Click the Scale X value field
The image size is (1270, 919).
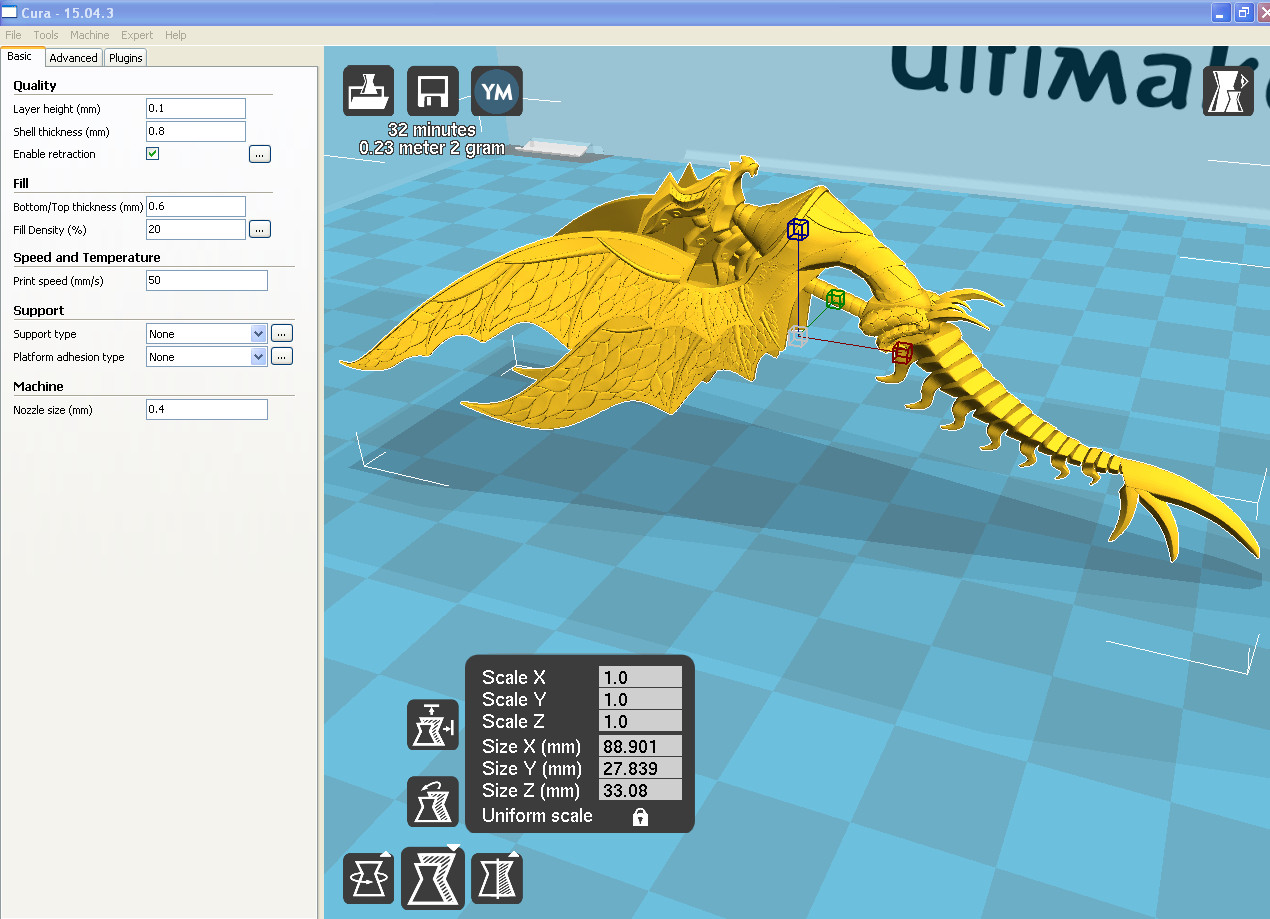(x=640, y=678)
